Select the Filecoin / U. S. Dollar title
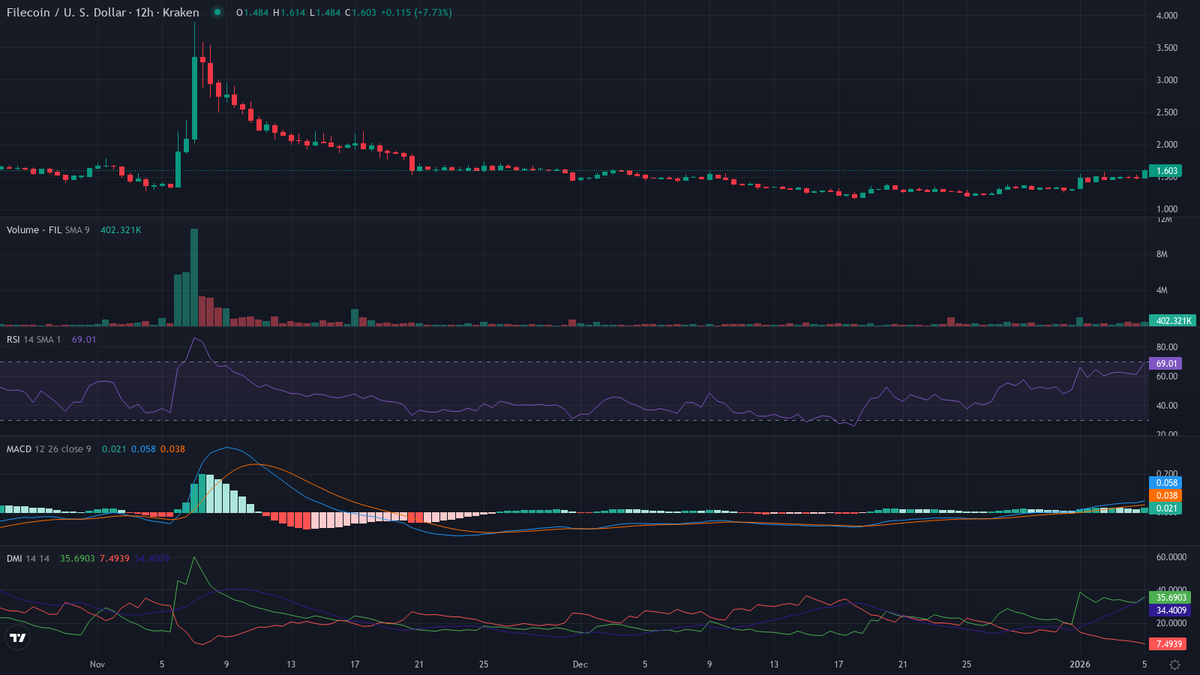The height and width of the screenshot is (675, 1200). point(64,13)
